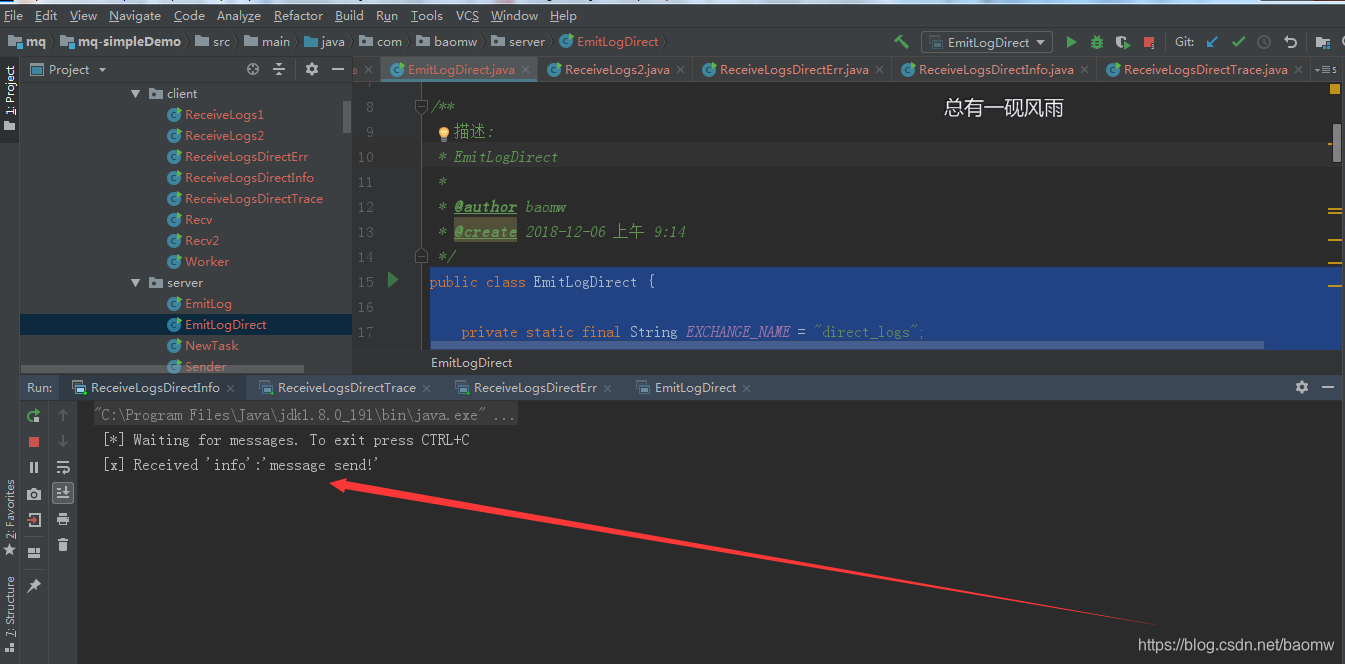Open Run panel settings gear
This screenshot has height=664, width=1345.
1301,387
